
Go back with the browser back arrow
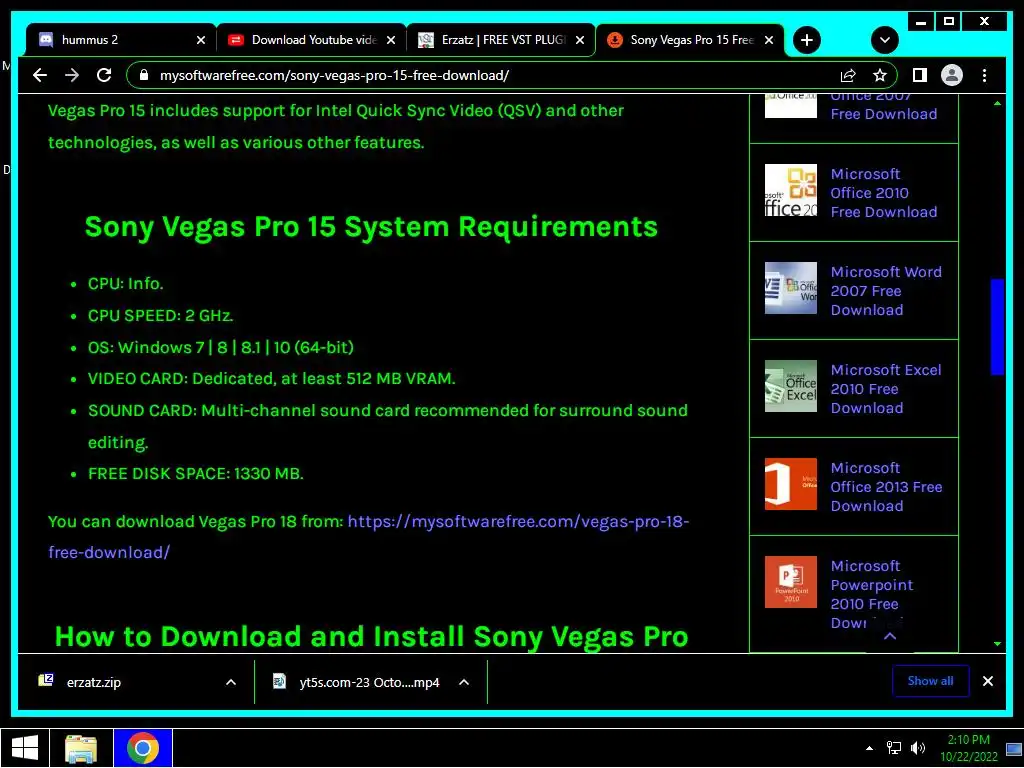[40, 76]
